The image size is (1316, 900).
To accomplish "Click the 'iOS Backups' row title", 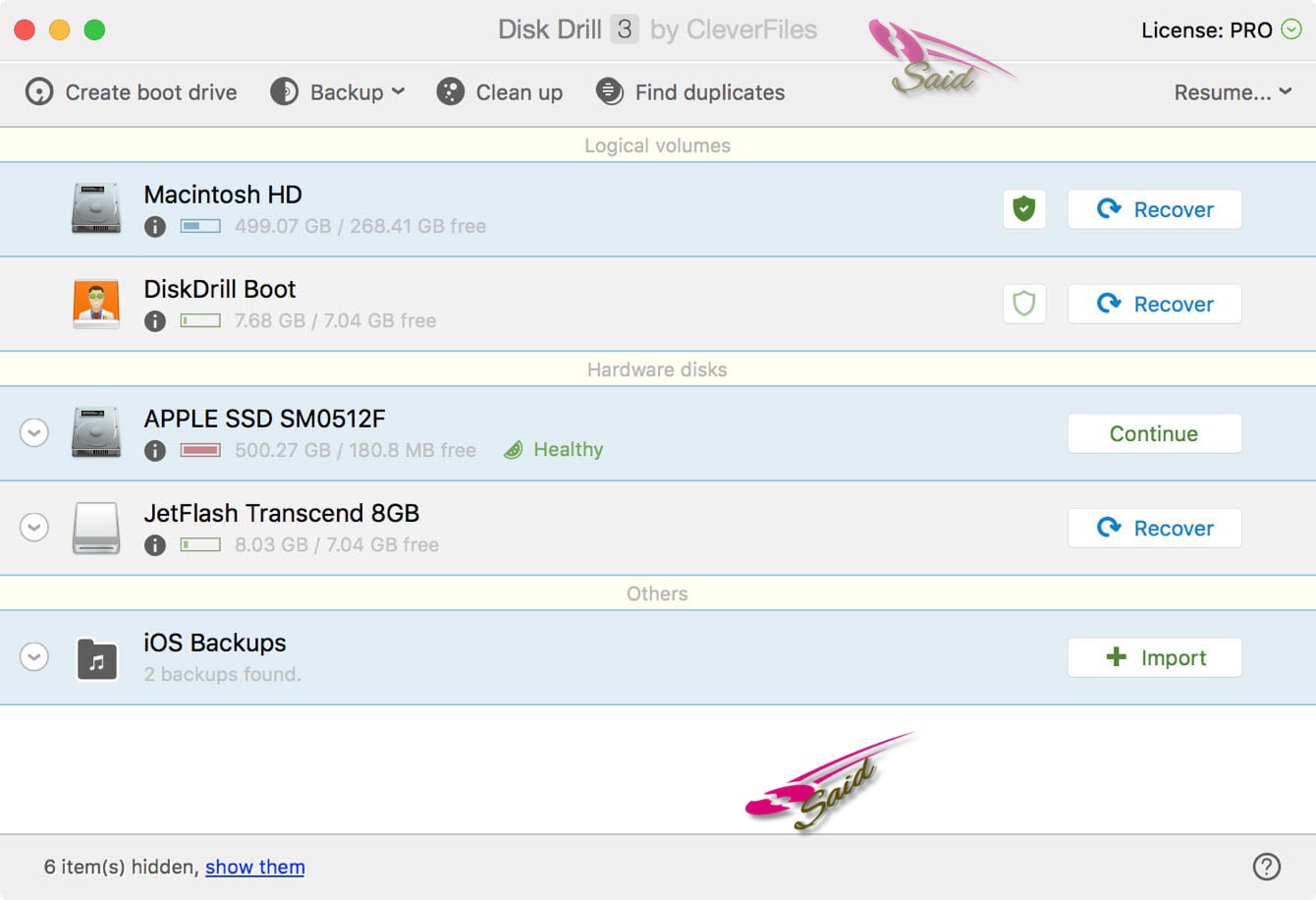I will pyautogui.click(x=215, y=643).
